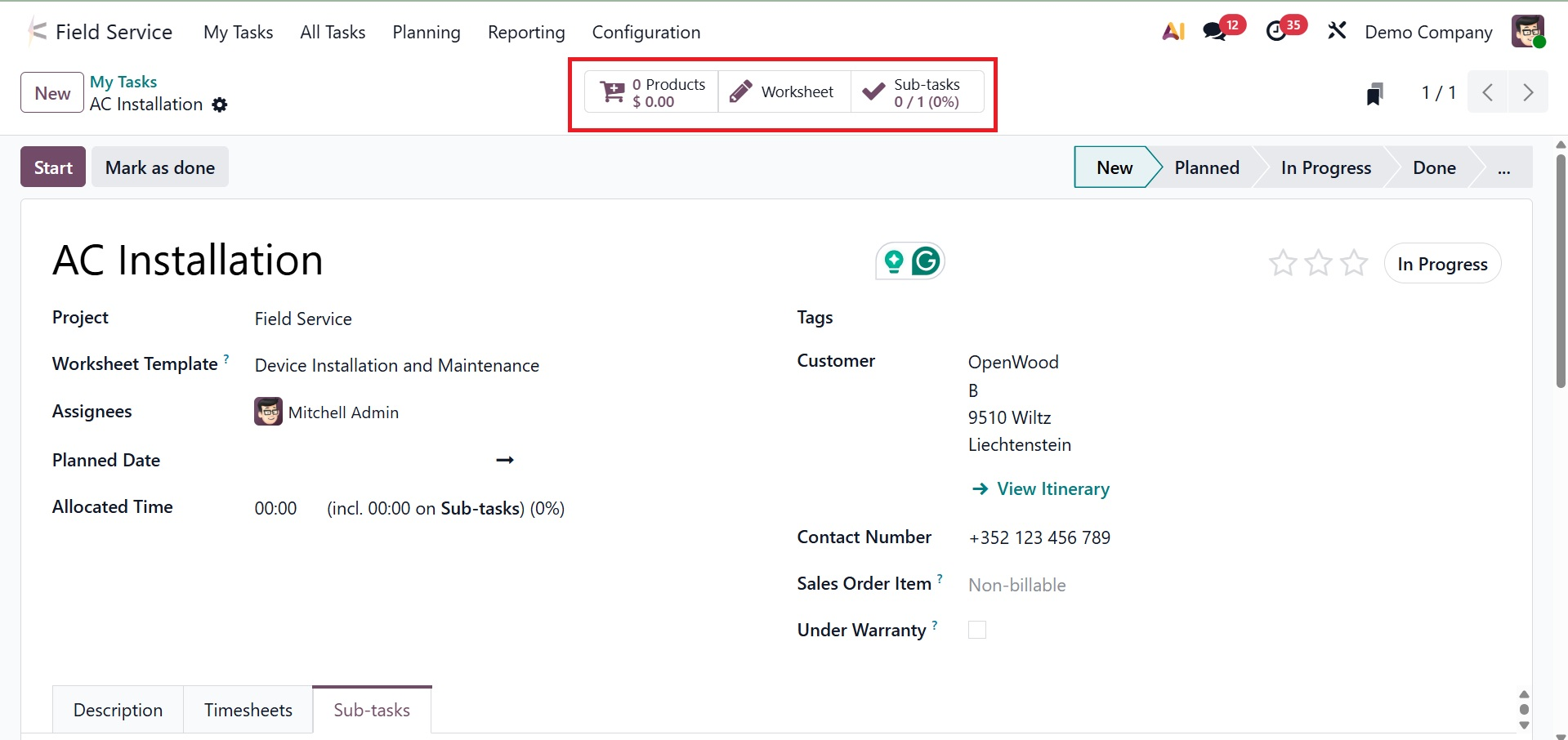
Task: Click the Mark as done button
Action: tap(160, 167)
